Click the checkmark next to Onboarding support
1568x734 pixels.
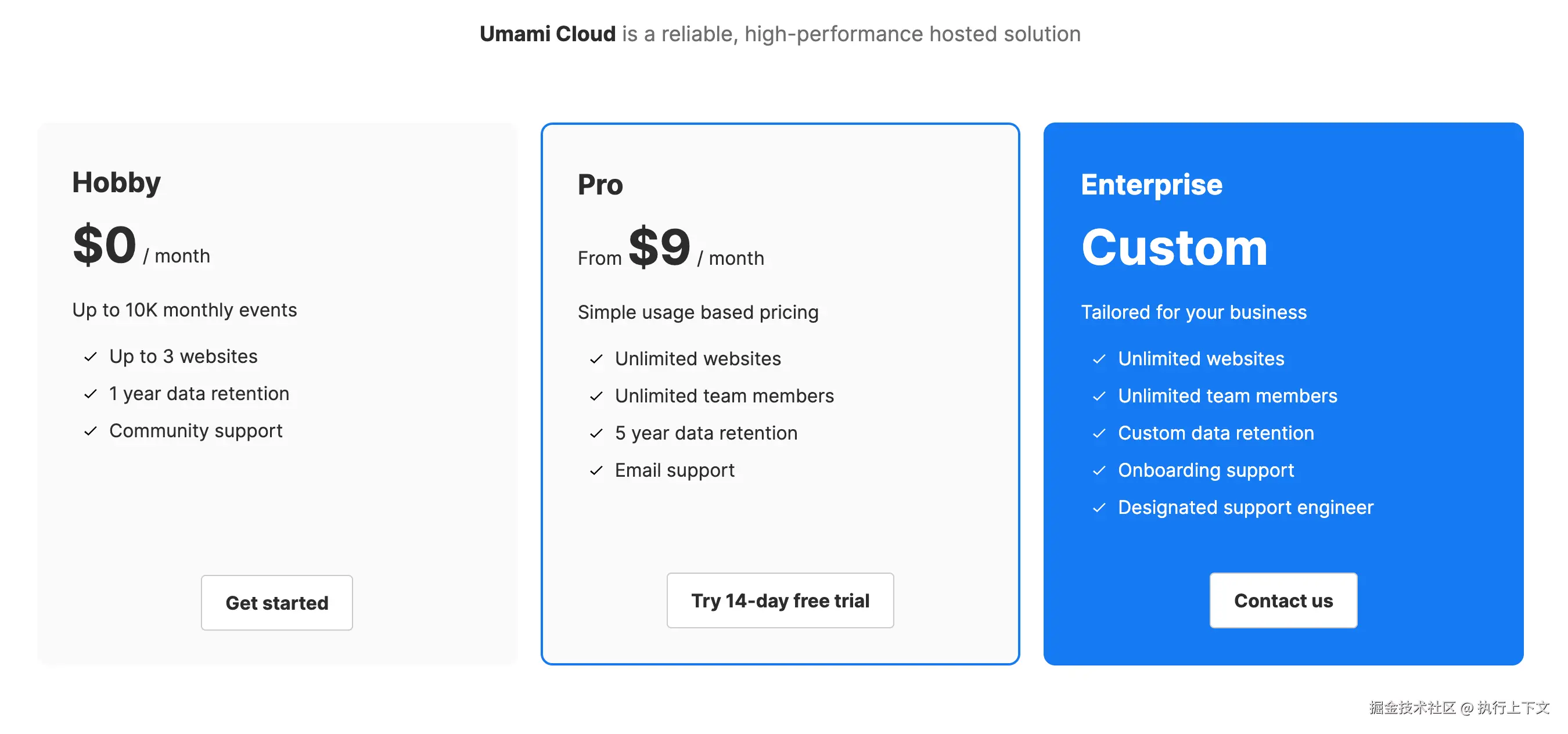pos(1099,470)
